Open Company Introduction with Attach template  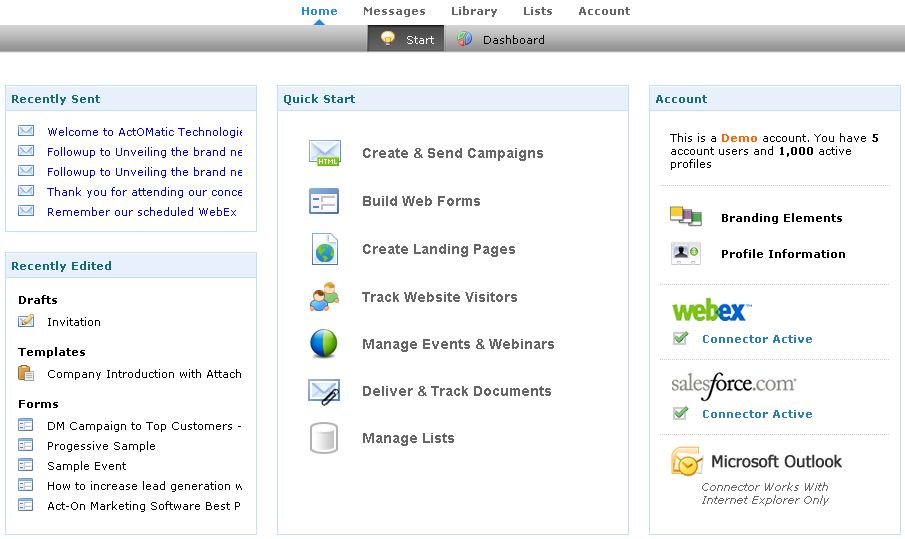click(x=144, y=374)
